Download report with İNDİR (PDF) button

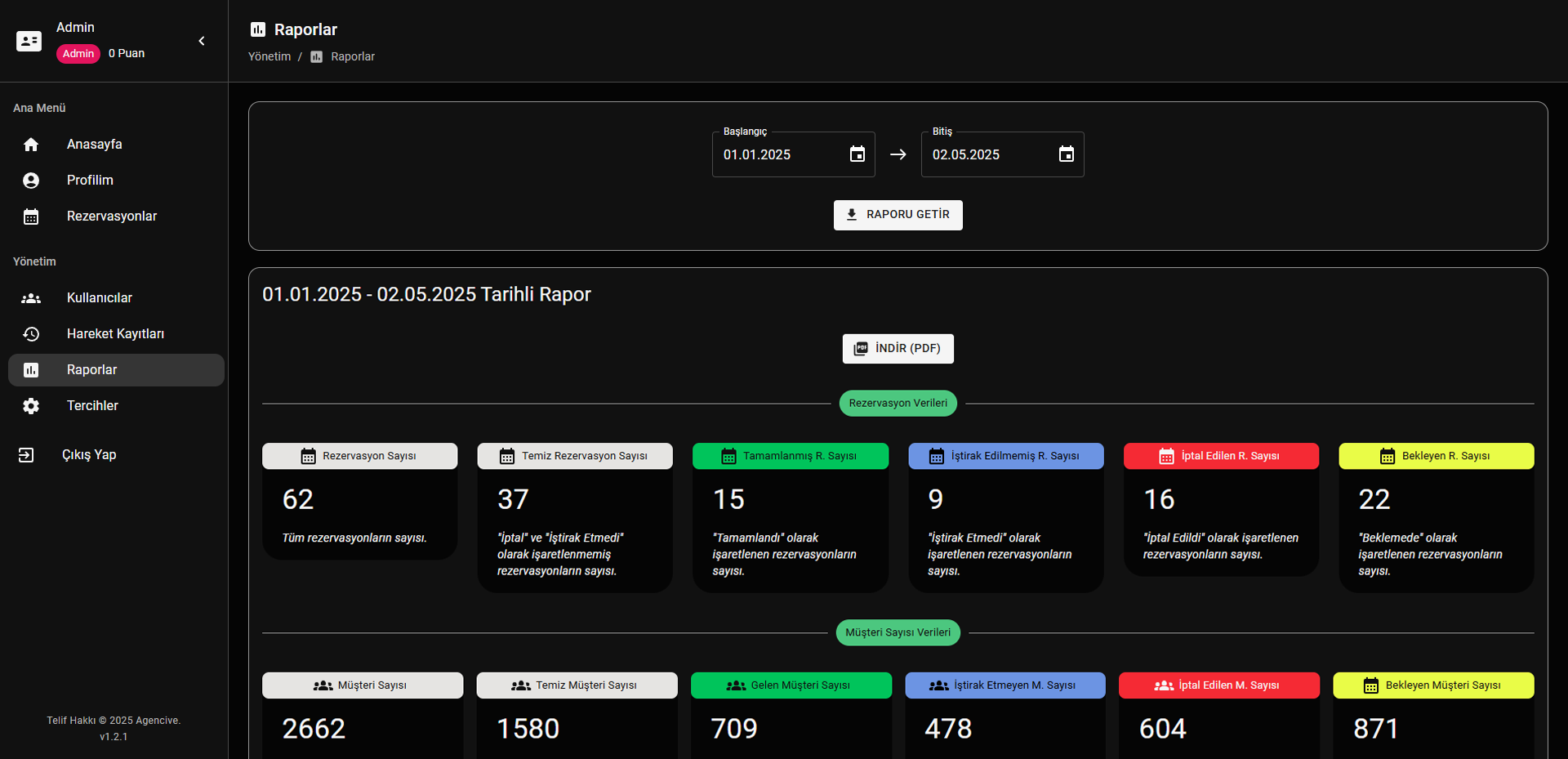tap(898, 349)
